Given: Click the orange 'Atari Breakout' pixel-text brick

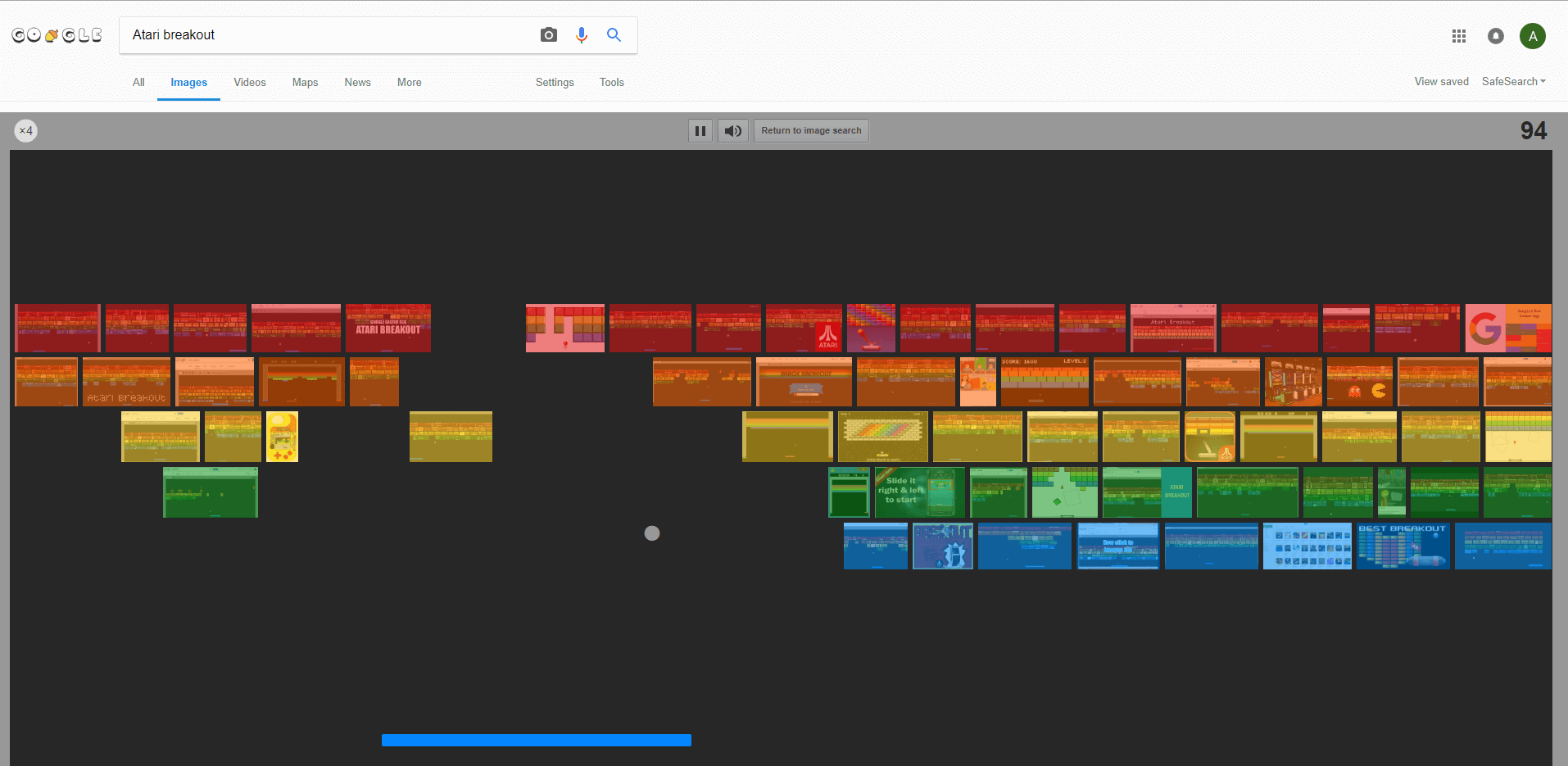Looking at the screenshot, I should pos(126,382).
